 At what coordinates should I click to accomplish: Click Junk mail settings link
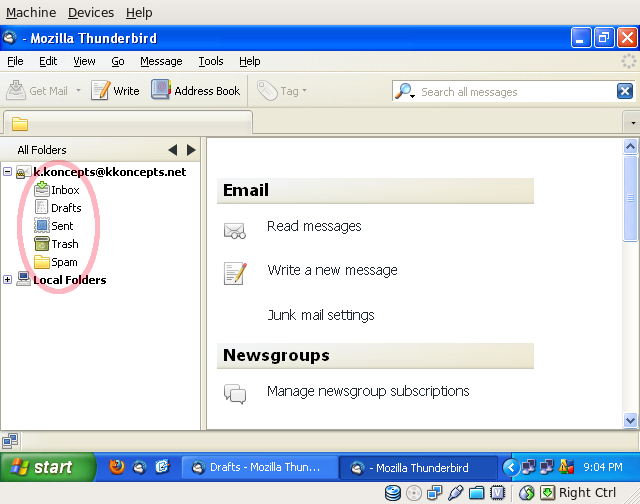click(320, 315)
